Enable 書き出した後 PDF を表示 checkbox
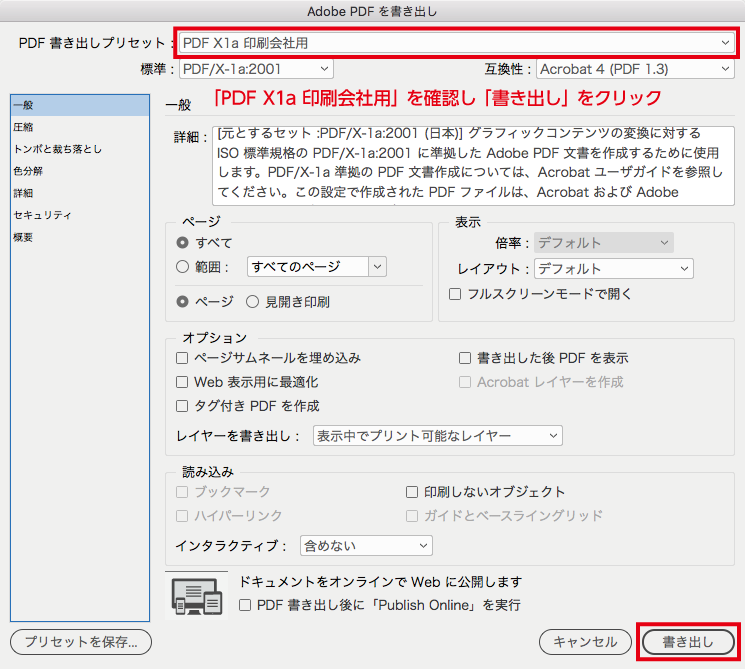Image resolution: width=745 pixels, height=669 pixels. pyautogui.click(x=465, y=358)
